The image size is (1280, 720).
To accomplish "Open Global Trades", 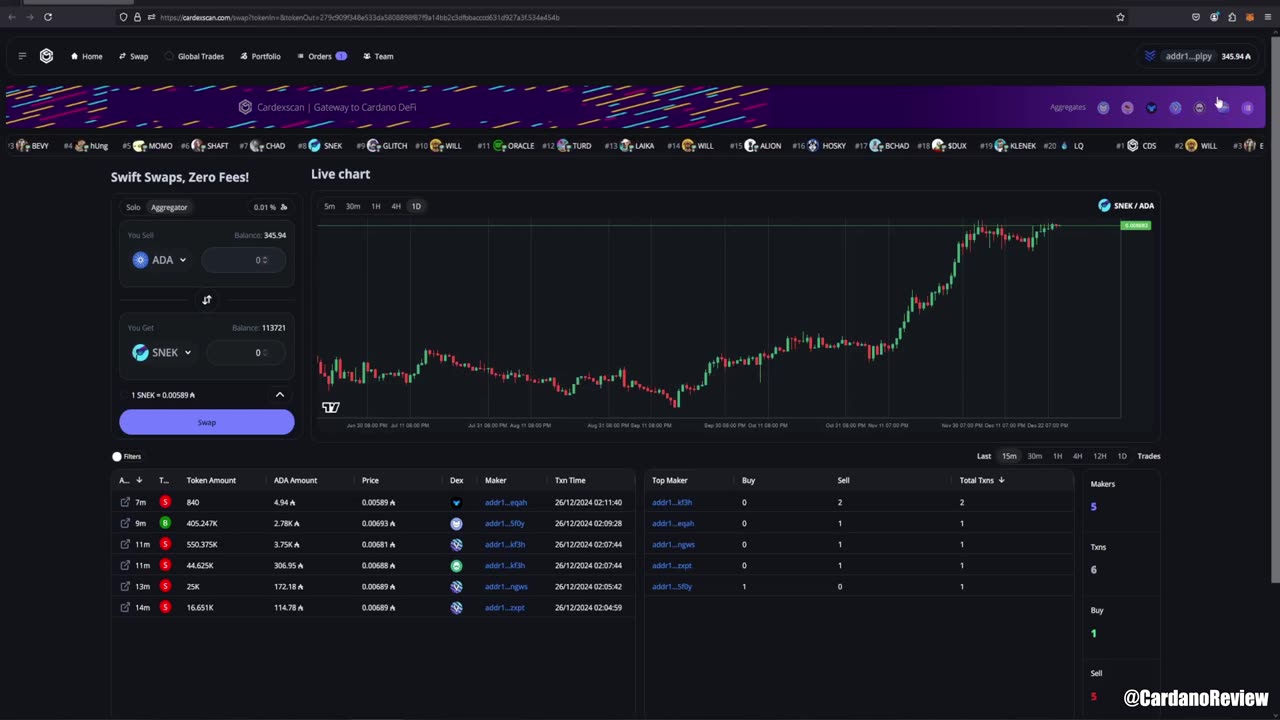I will pos(195,56).
